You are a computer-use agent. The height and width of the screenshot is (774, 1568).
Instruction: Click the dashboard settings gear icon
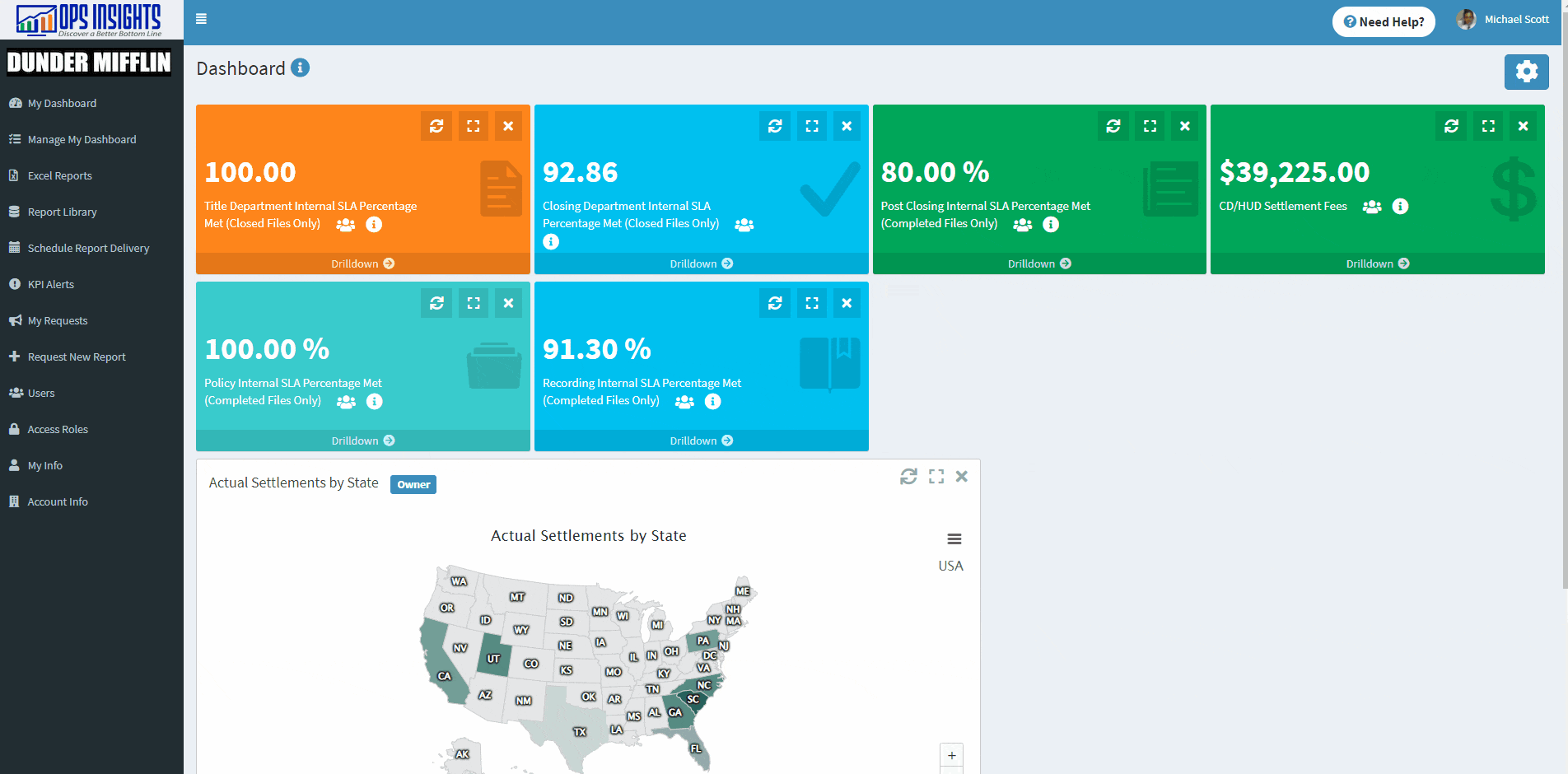coord(1526,72)
